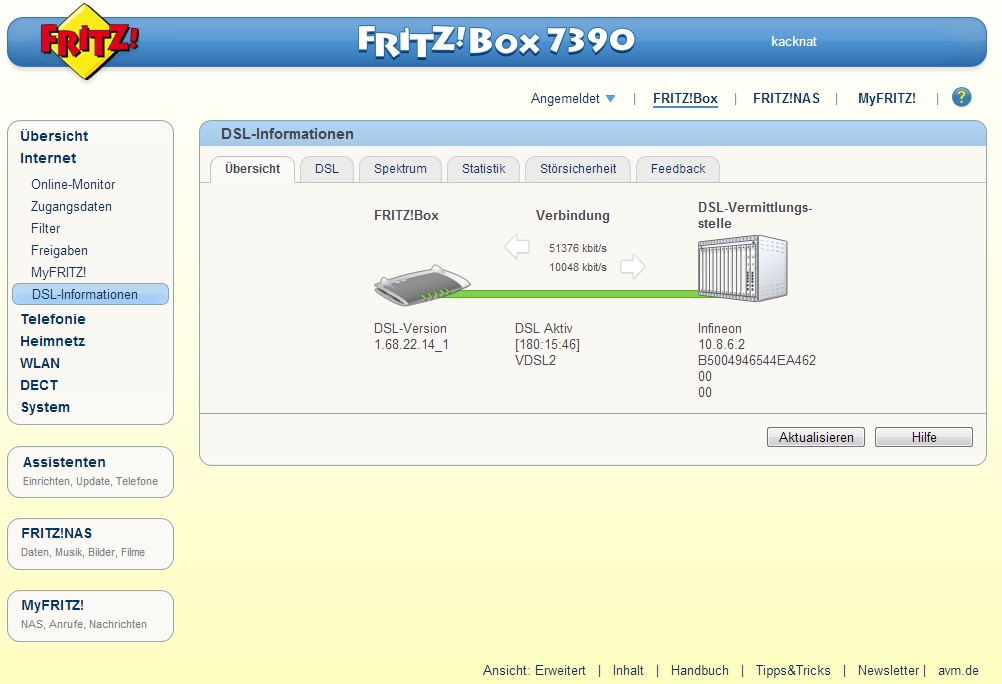Open the Inhalt footer link
The height and width of the screenshot is (684, 1002).
tap(628, 671)
